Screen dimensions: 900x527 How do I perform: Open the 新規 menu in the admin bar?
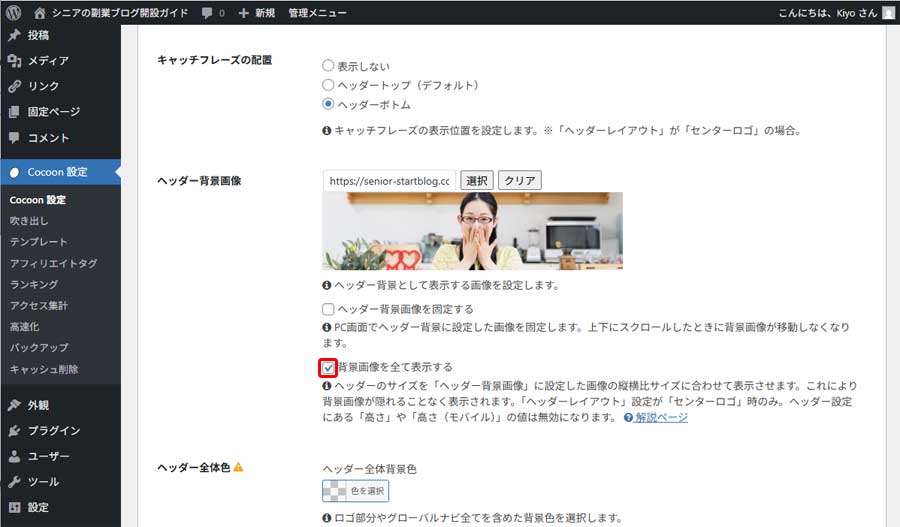click(x=265, y=13)
